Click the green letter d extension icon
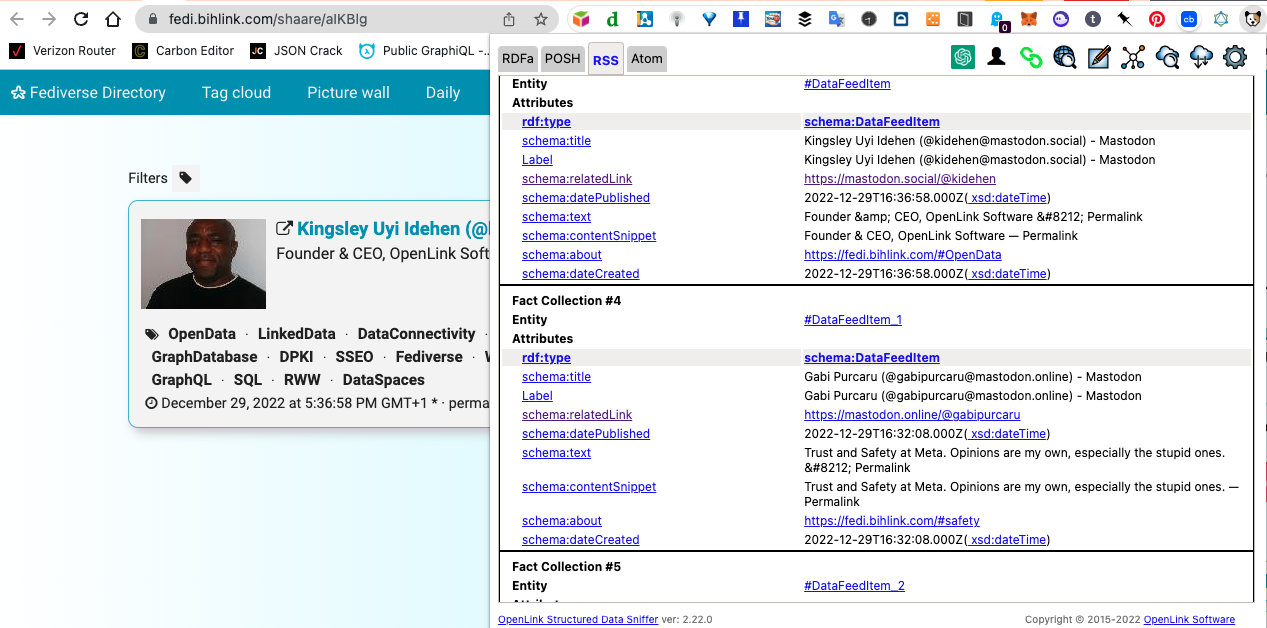1267x628 pixels. 612,19
